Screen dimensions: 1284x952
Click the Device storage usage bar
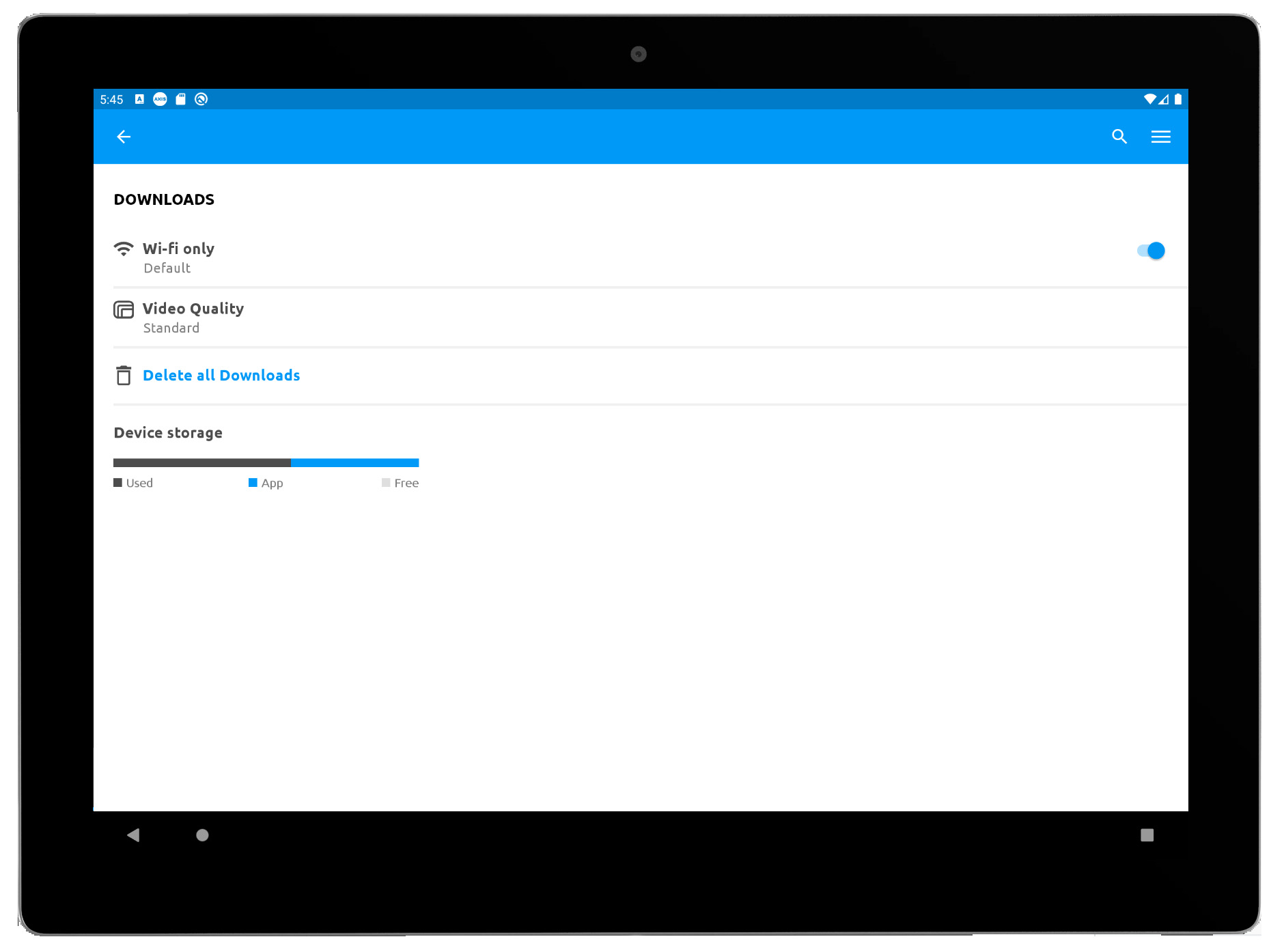tap(266, 463)
